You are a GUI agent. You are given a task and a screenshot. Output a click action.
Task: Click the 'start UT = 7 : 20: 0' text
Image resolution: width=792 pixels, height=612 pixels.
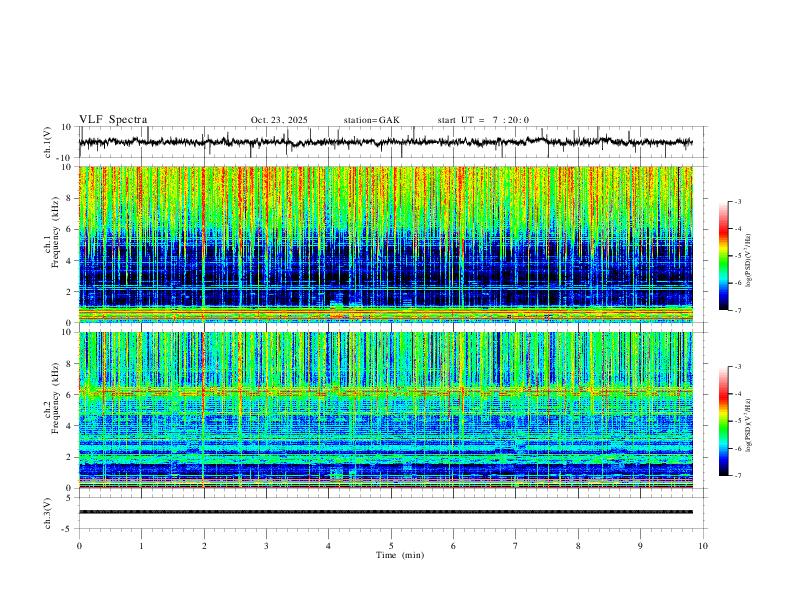483,120
